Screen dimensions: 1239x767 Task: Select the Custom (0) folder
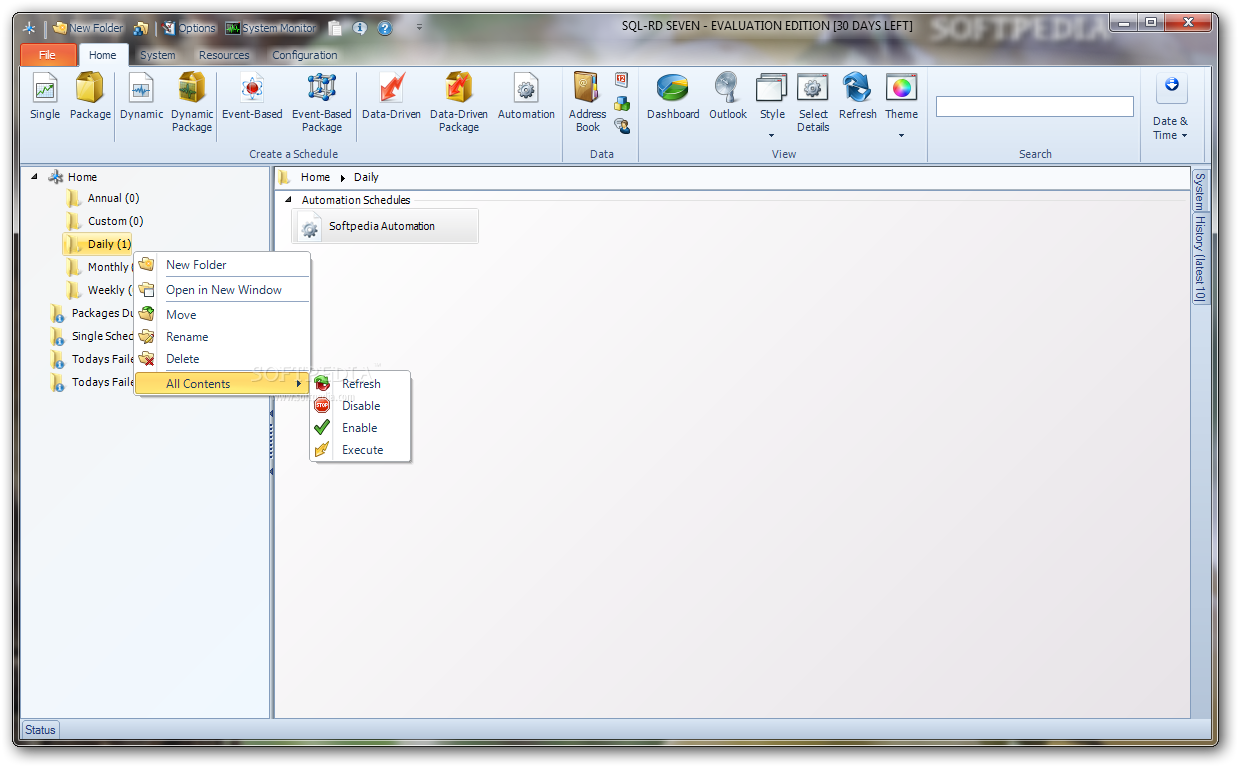pyautogui.click(x=104, y=221)
